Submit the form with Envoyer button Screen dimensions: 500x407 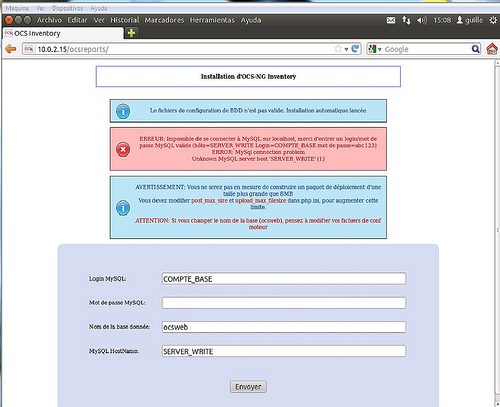(x=248, y=387)
